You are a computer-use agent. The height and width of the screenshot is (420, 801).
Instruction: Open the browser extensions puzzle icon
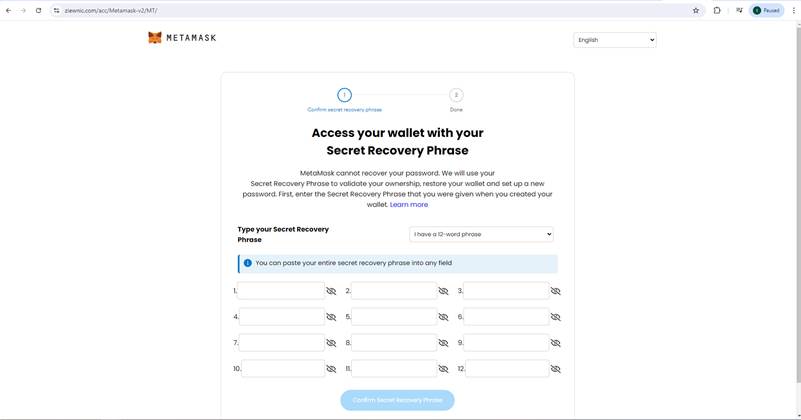717,10
